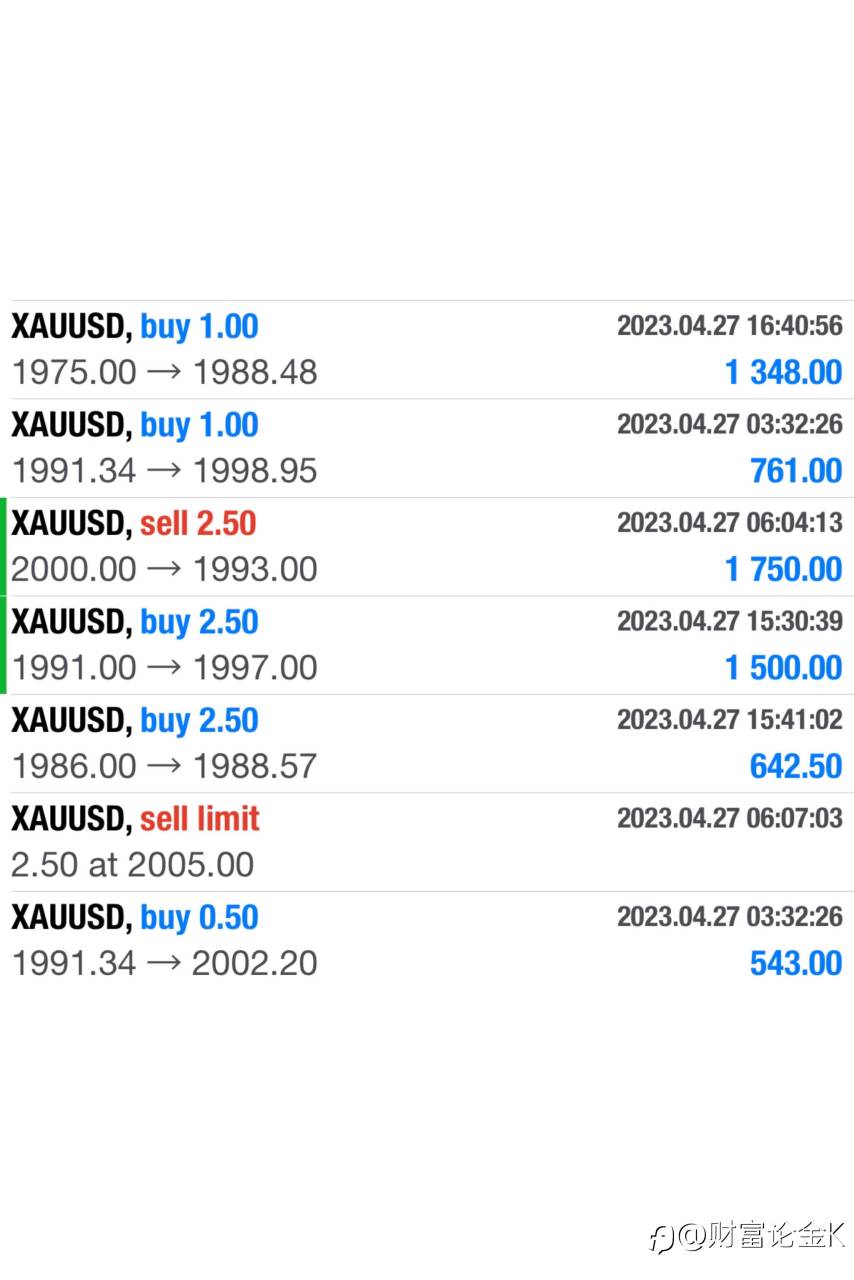The image size is (854, 1280).
Task: Open the trade 1991.00 → 1997.00
Action: tap(164, 667)
